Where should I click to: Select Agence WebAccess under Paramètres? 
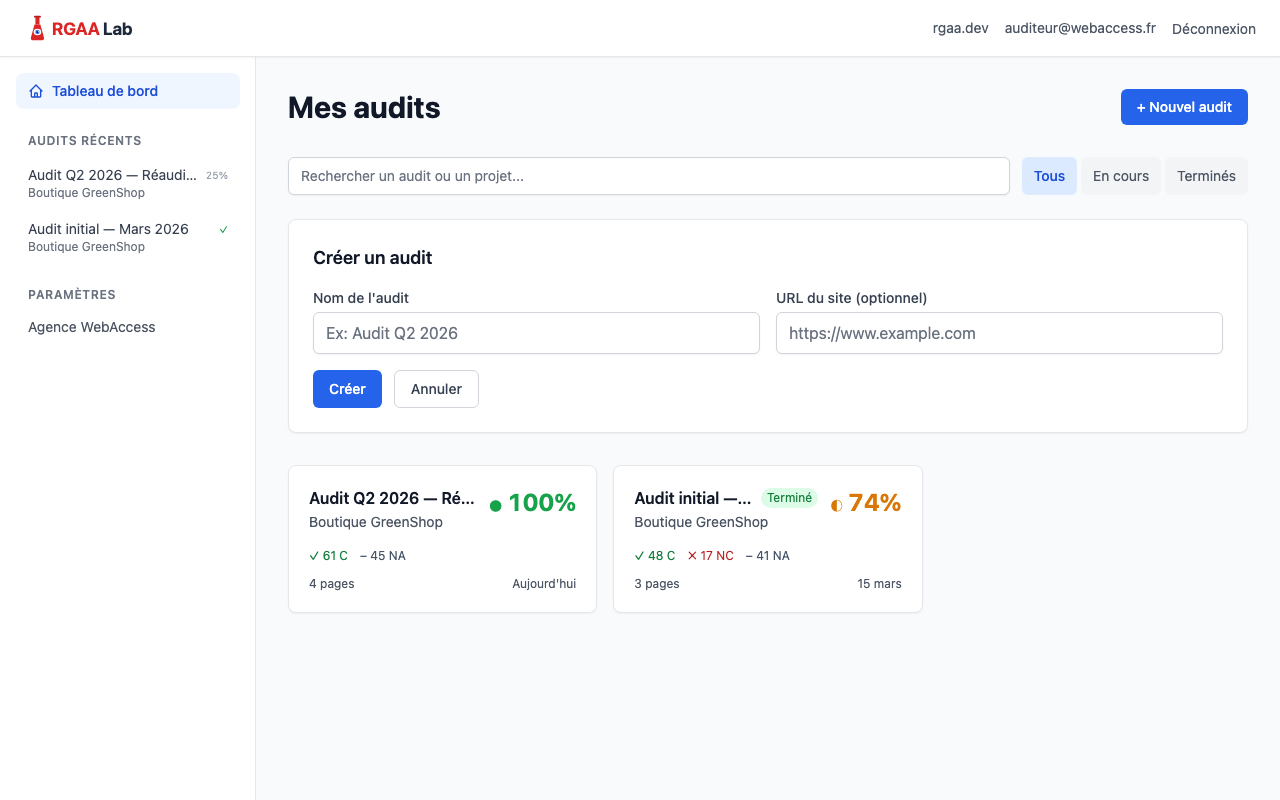(x=91, y=327)
